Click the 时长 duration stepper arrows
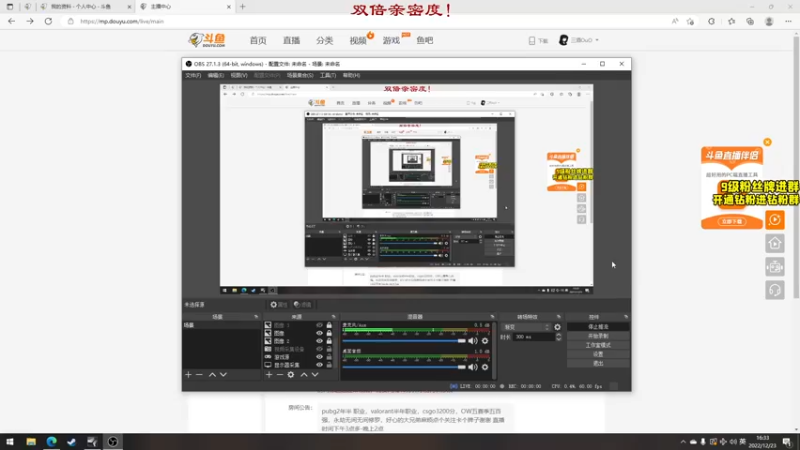The width and height of the screenshot is (800, 450). click(x=559, y=337)
